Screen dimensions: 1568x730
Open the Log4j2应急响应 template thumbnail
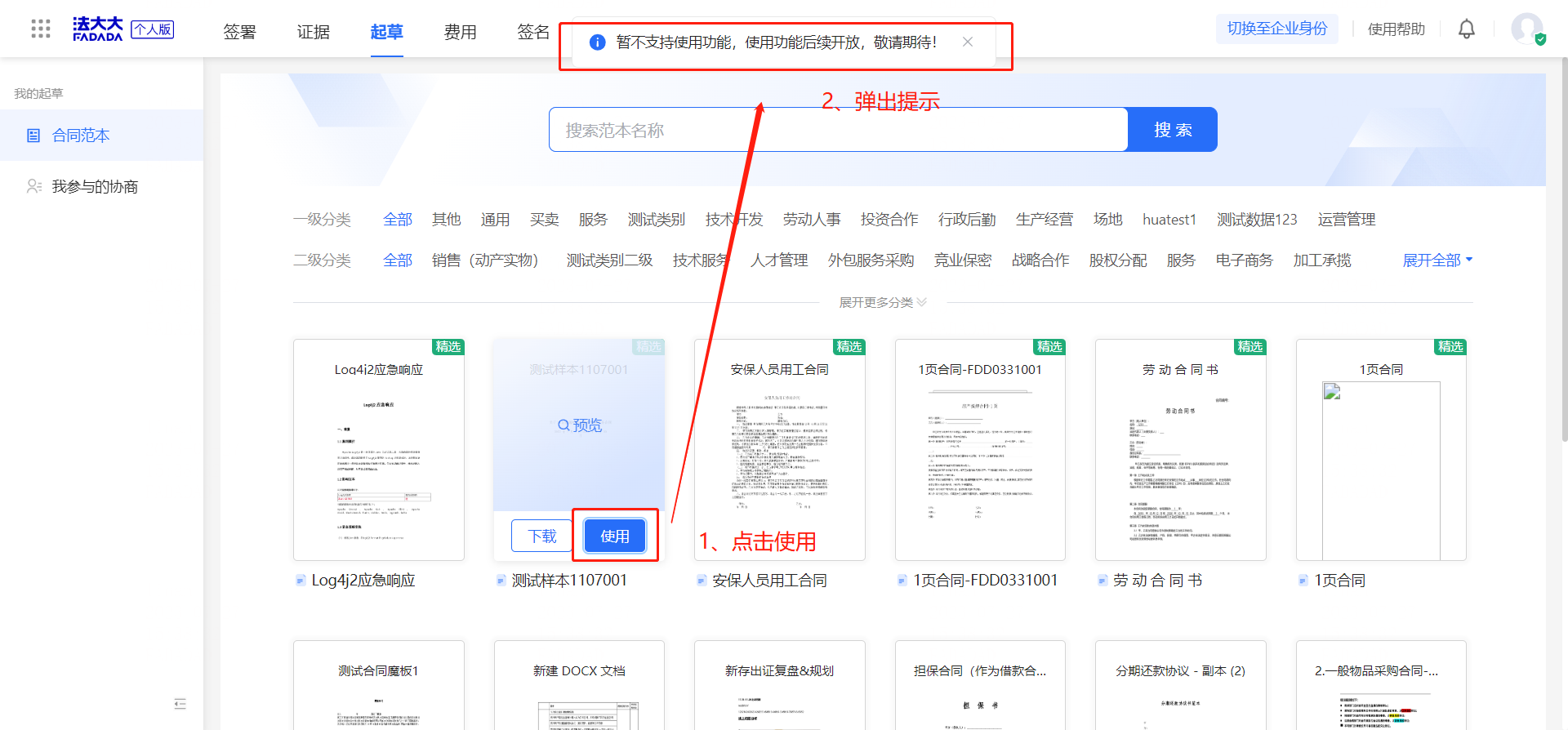tap(379, 450)
